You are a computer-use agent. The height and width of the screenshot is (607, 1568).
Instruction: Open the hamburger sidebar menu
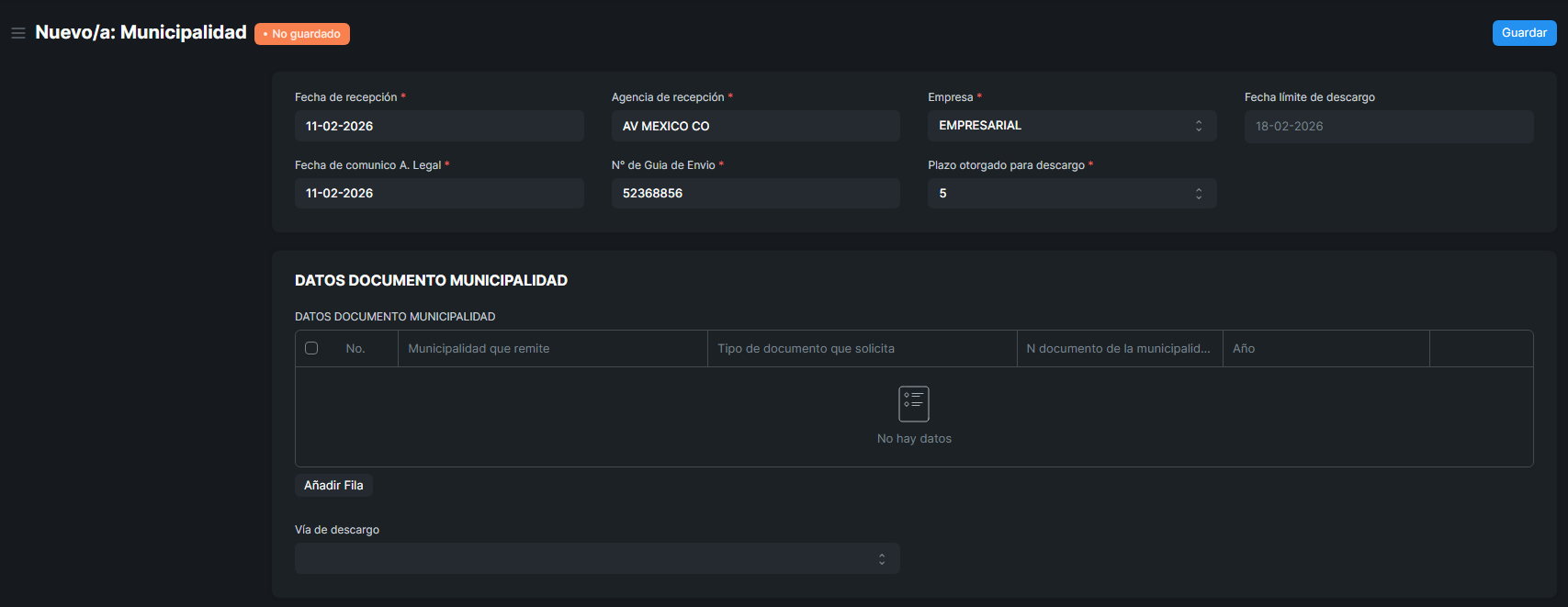pos(17,33)
